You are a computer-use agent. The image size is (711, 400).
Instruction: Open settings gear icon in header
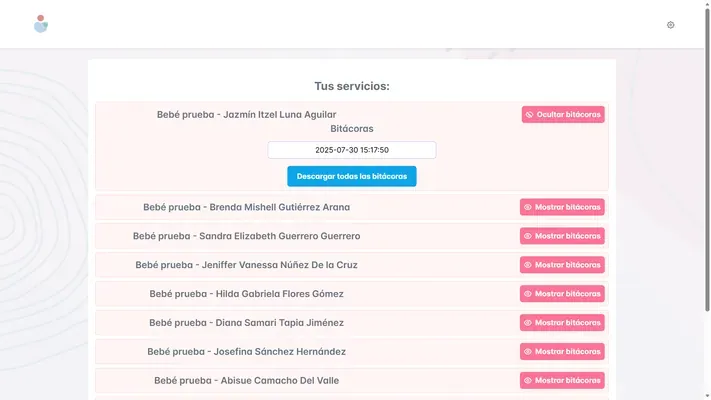click(670, 25)
